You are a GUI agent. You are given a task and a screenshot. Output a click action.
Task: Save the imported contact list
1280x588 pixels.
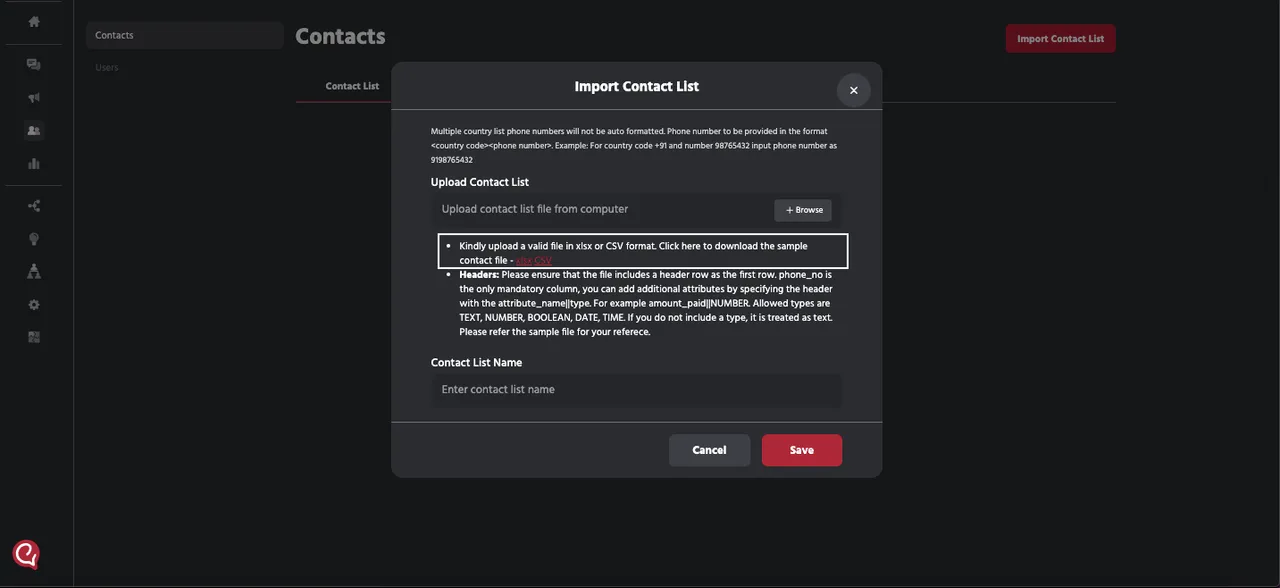click(x=801, y=450)
